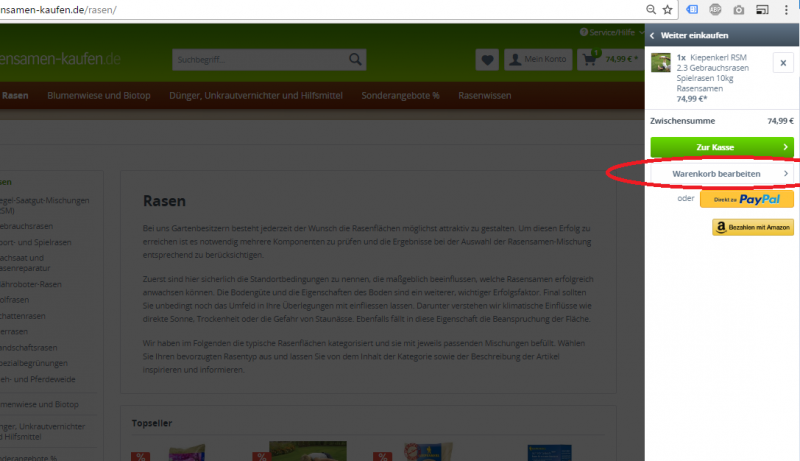Bookmark this page with the star icon
The image size is (800, 461).
pyautogui.click(x=667, y=10)
